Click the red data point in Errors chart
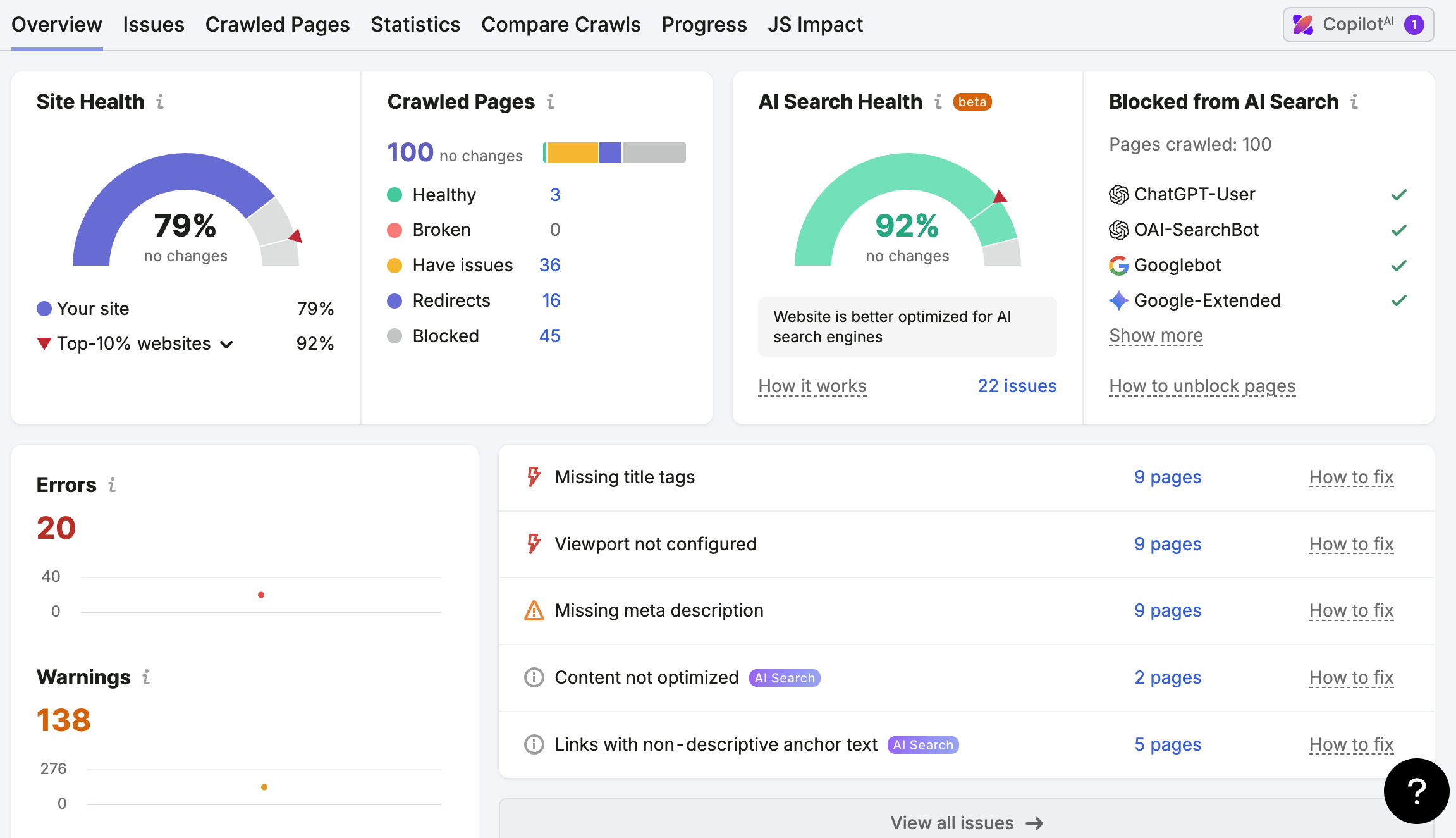The width and height of the screenshot is (1456, 838). point(261,595)
